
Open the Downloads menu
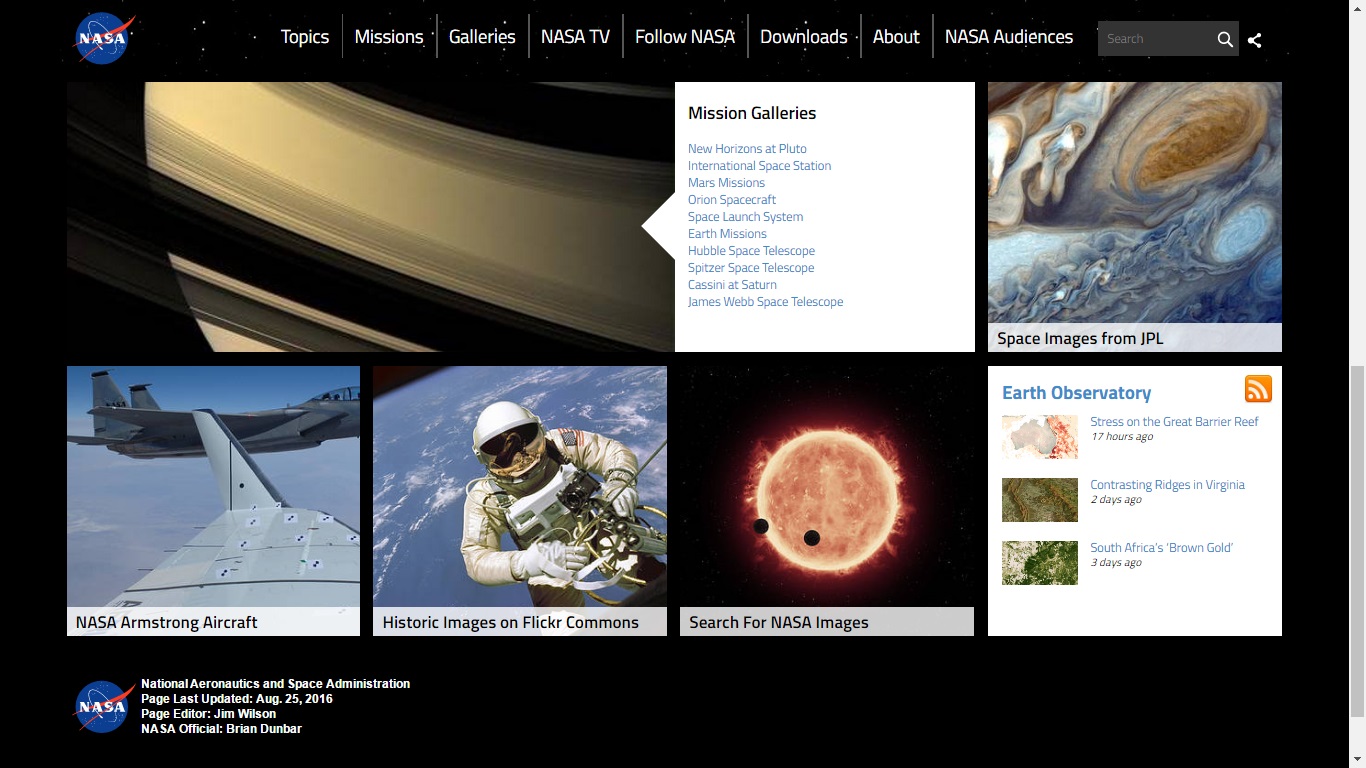pyautogui.click(x=804, y=37)
